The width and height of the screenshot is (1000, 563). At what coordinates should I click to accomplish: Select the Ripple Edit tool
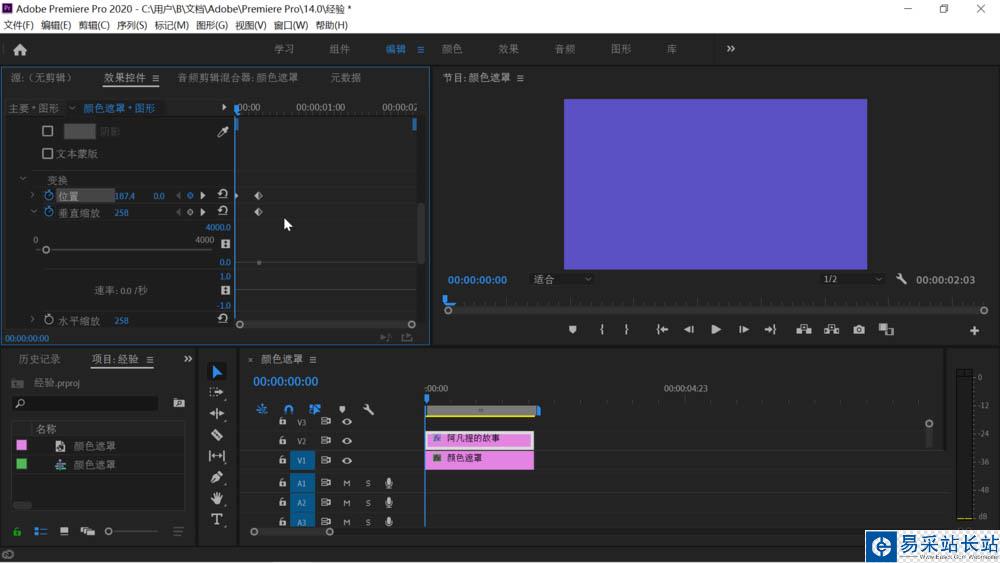click(x=217, y=413)
